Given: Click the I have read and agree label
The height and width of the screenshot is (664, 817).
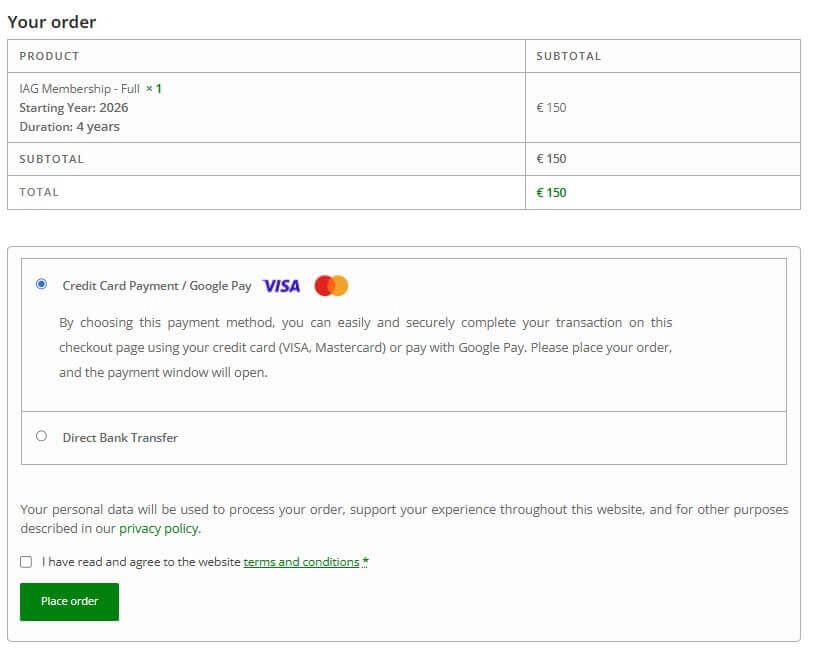Looking at the screenshot, I should [x=141, y=562].
